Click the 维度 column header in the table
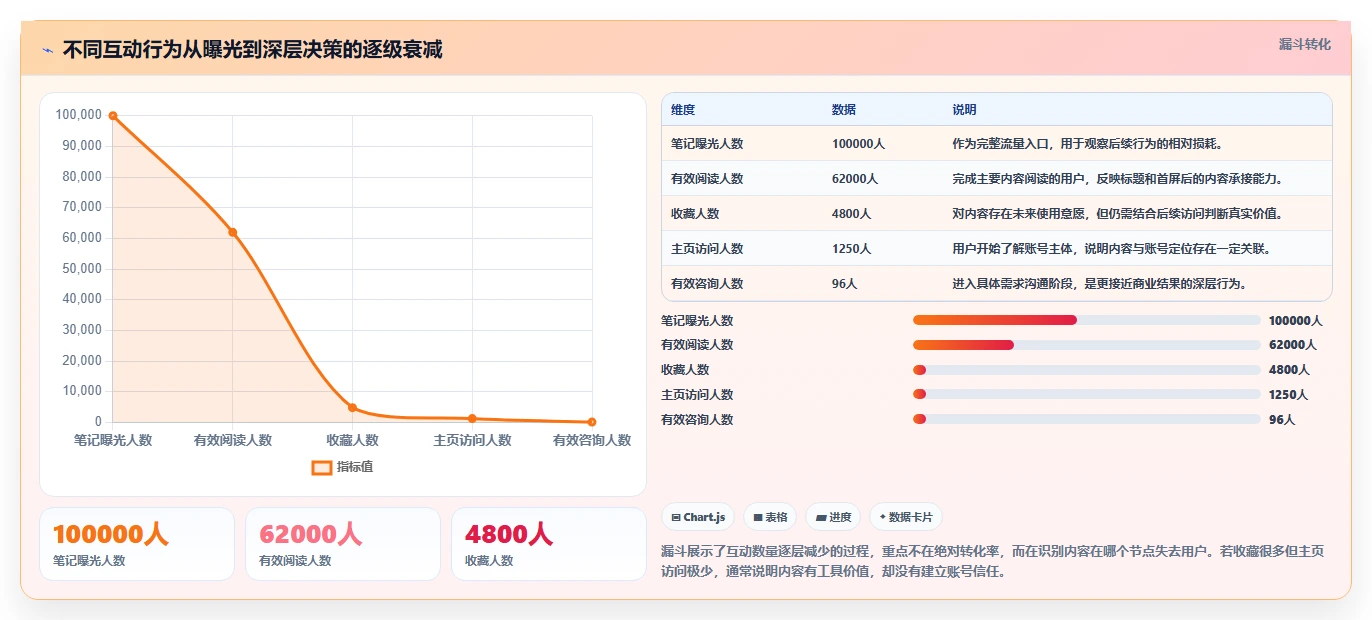 683,110
